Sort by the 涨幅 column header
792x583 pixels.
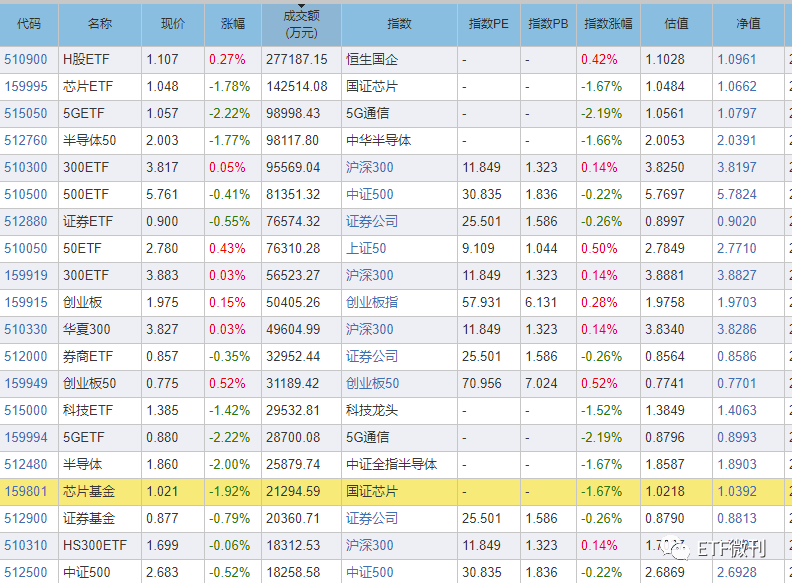coord(233,24)
